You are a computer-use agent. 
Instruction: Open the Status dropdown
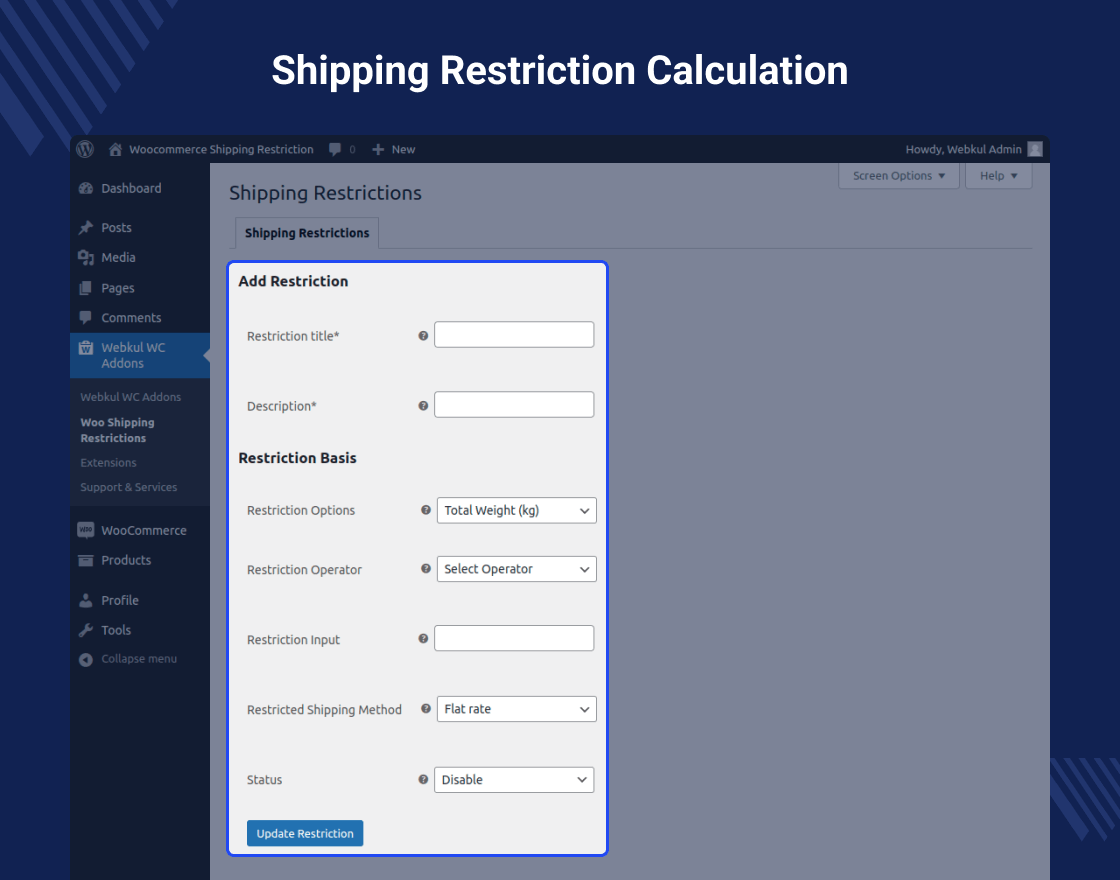[514, 780]
